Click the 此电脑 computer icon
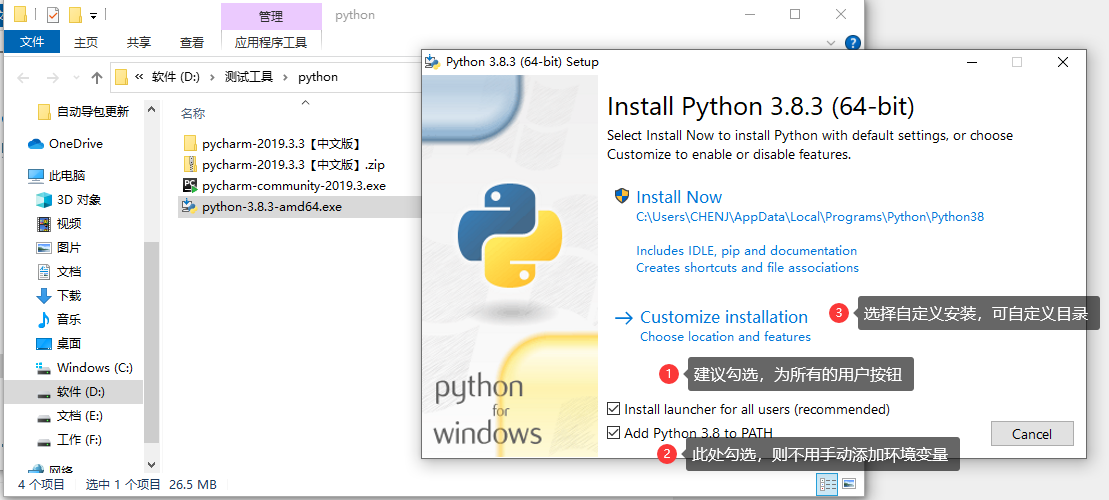 (x=36, y=175)
